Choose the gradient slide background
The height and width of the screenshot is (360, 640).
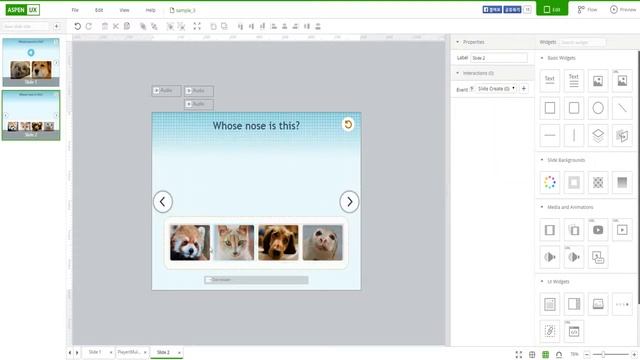coord(622,182)
